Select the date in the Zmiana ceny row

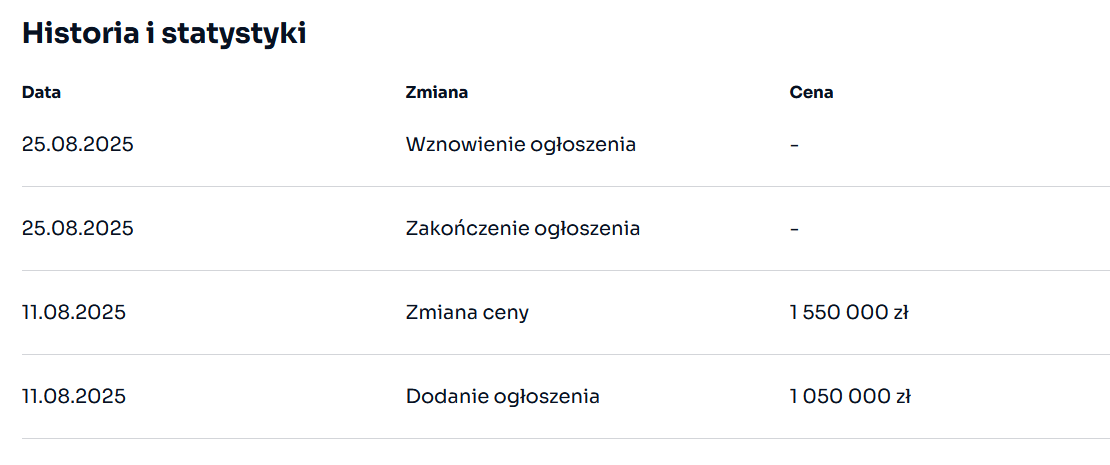point(73,312)
